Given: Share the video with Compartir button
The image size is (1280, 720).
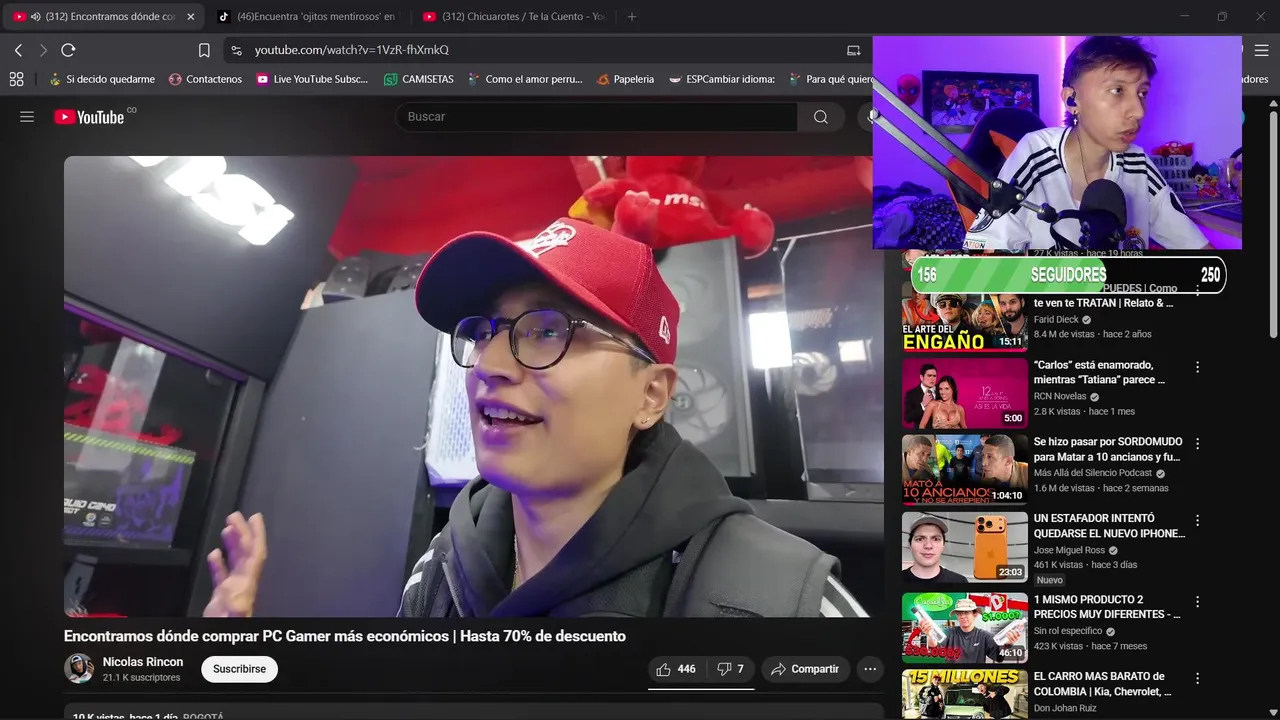Looking at the screenshot, I should (806, 669).
